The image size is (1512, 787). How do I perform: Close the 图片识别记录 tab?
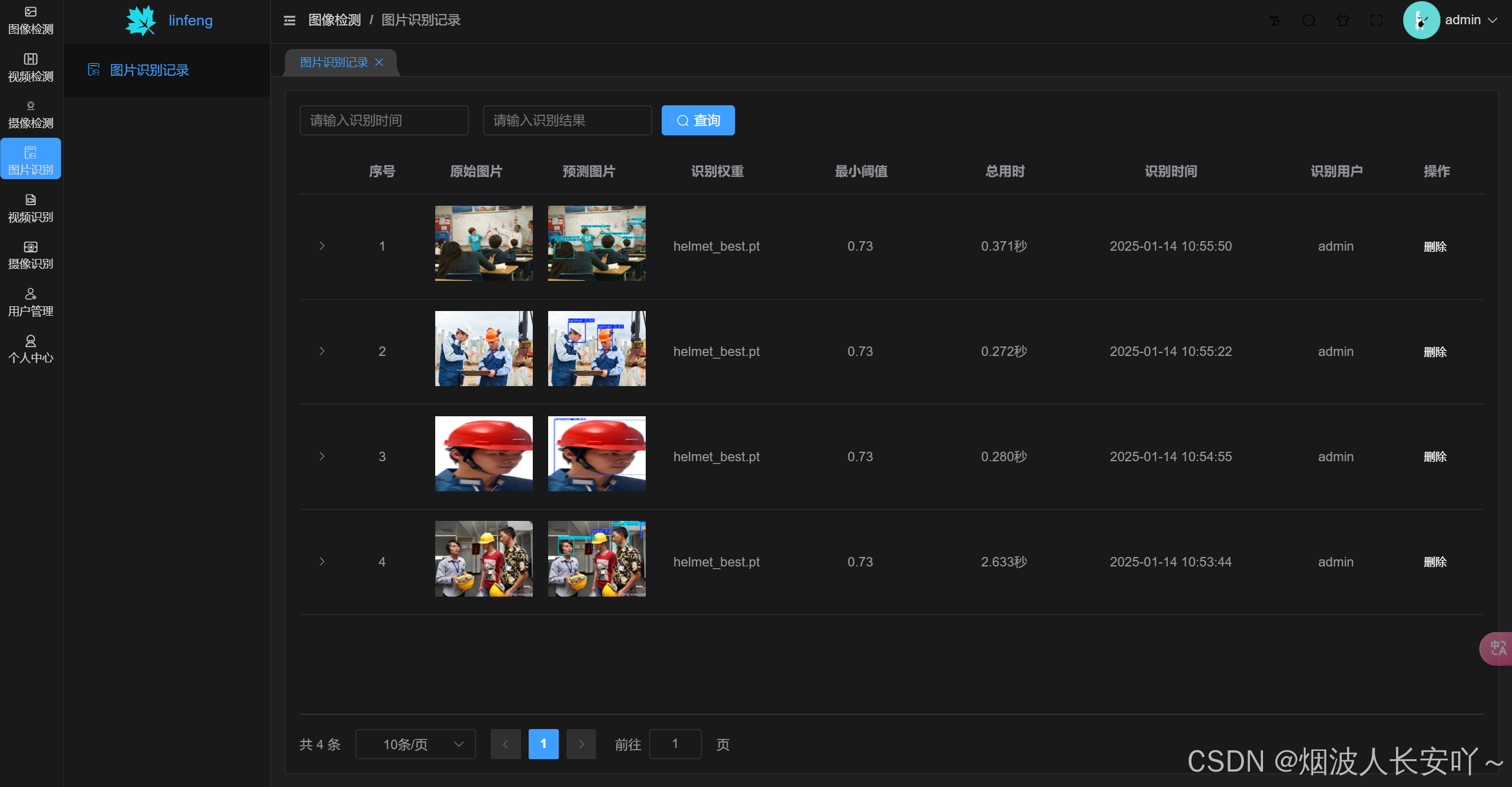(x=379, y=63)
